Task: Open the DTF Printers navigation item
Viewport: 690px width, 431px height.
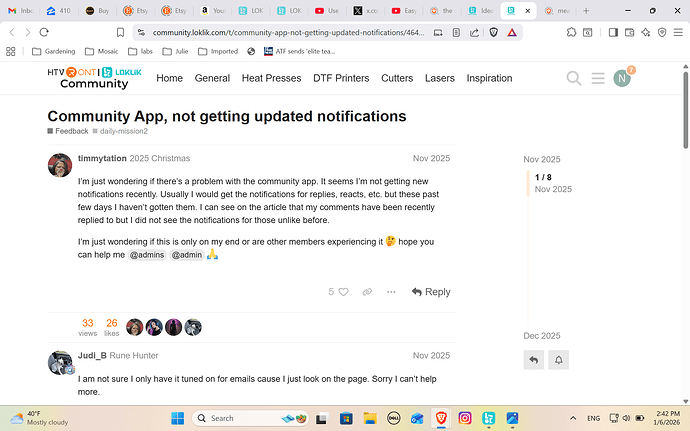Action: click(341, 78)
